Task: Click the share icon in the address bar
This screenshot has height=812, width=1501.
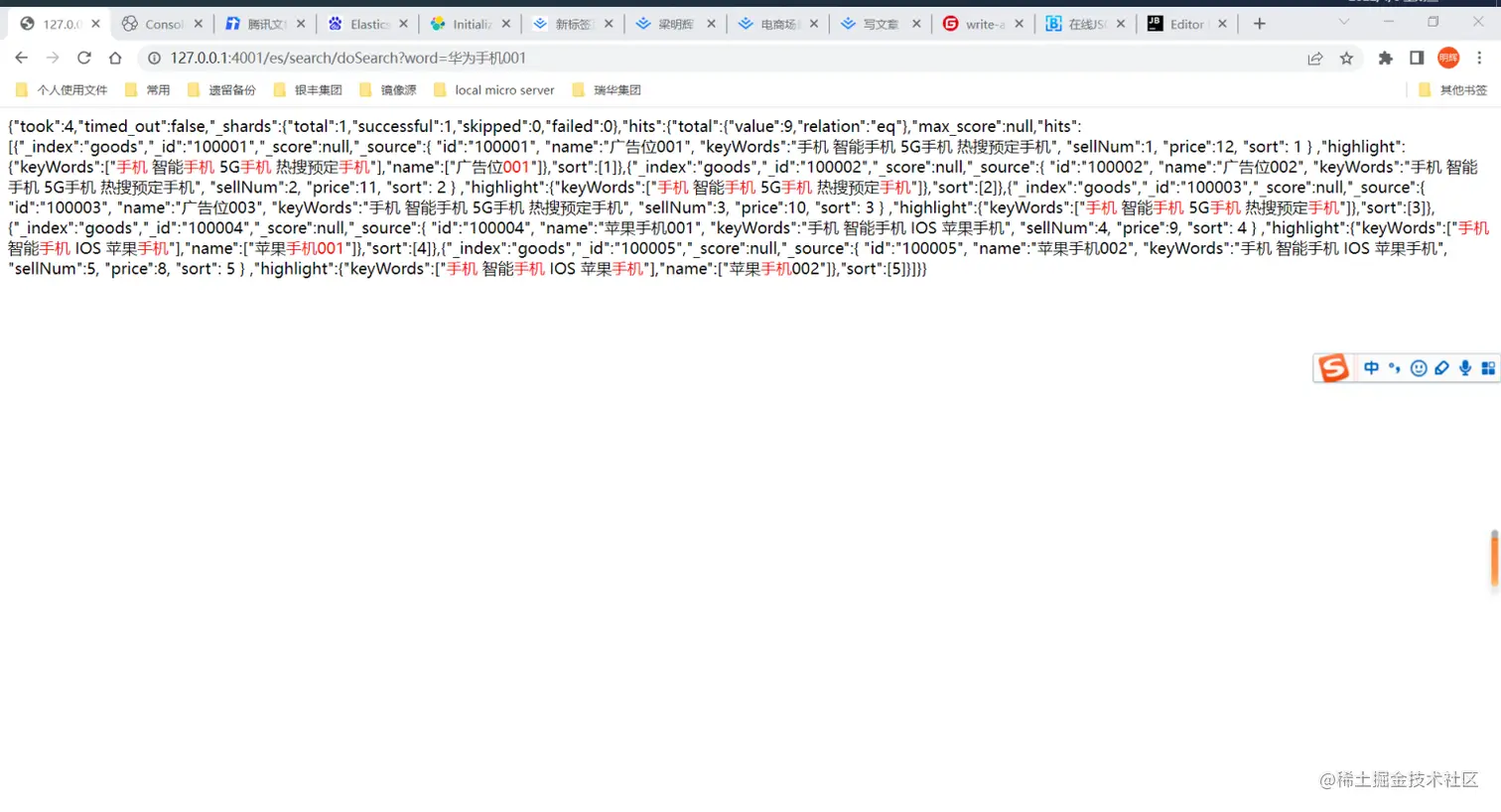Action: [x=1315, y=59]
